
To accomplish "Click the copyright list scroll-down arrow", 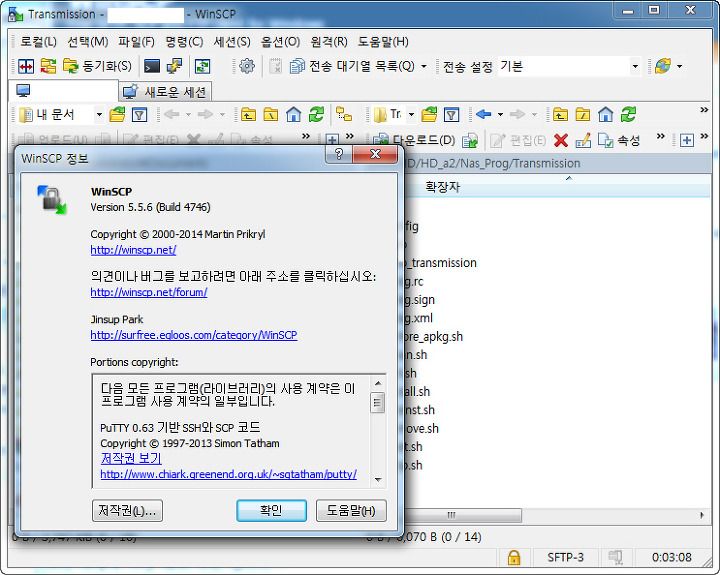I will [x=378, y=479].
